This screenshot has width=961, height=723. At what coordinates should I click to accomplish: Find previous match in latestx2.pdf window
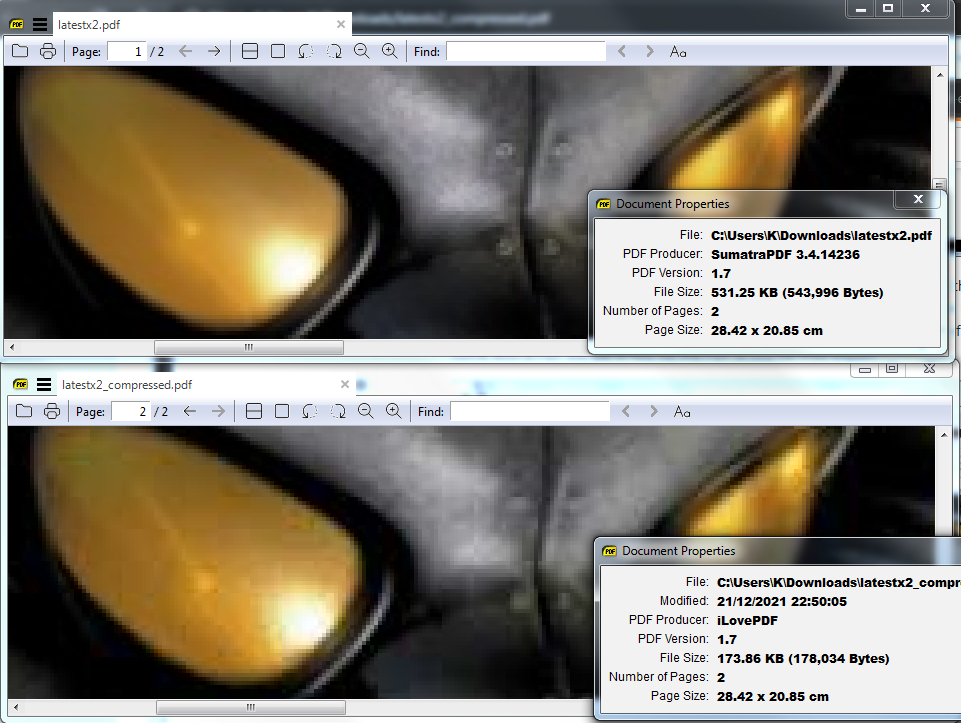[x=621, y=51]
